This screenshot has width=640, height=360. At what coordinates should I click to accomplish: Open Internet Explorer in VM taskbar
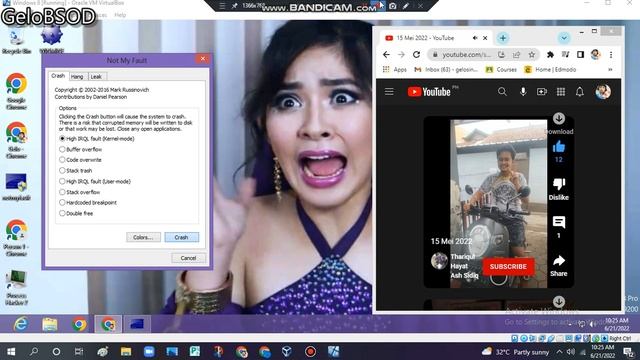21,324
